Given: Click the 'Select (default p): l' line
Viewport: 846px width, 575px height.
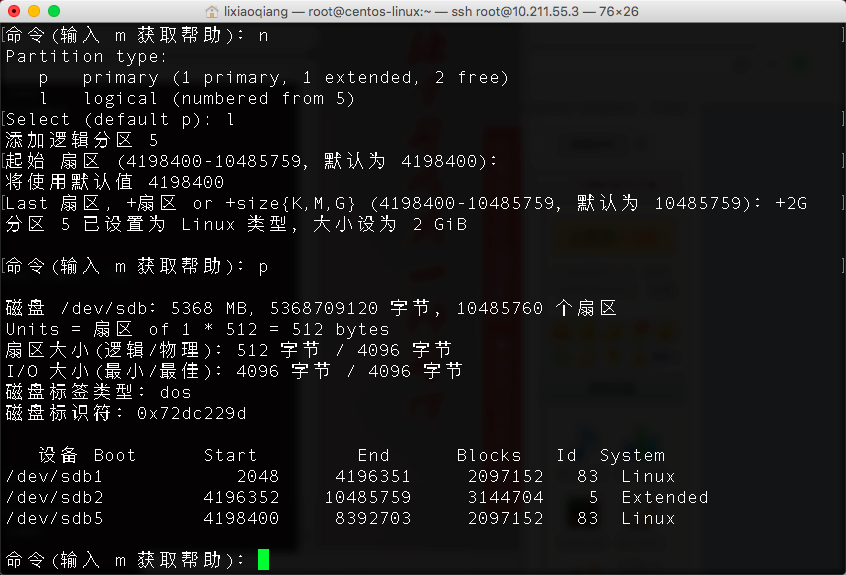Looking at the screenshot, I should (x=120, y=119).
